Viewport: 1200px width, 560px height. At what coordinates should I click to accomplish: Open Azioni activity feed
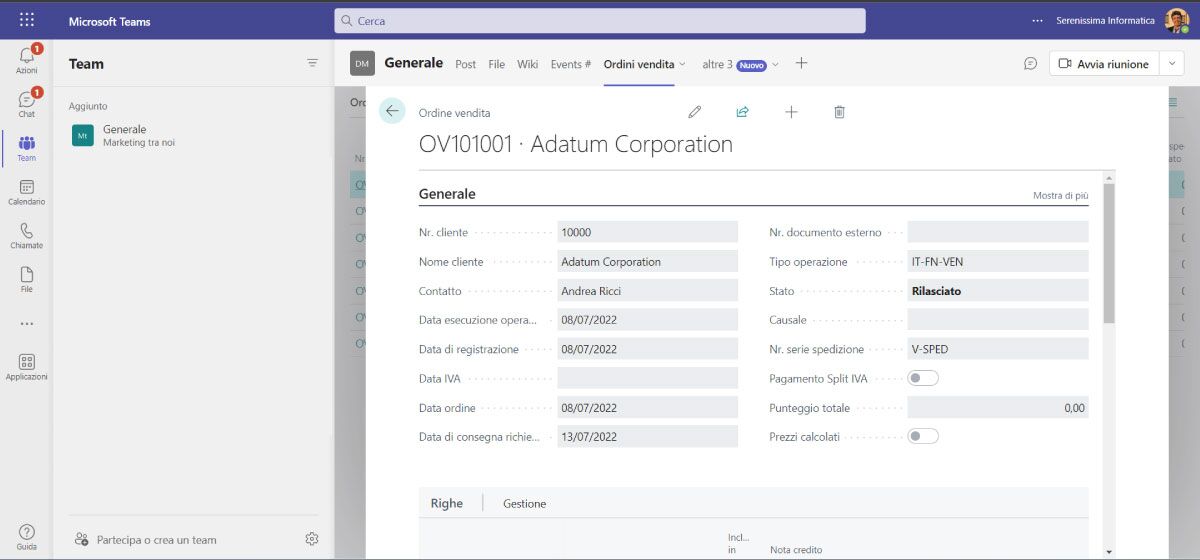click(x=27, y=60)
